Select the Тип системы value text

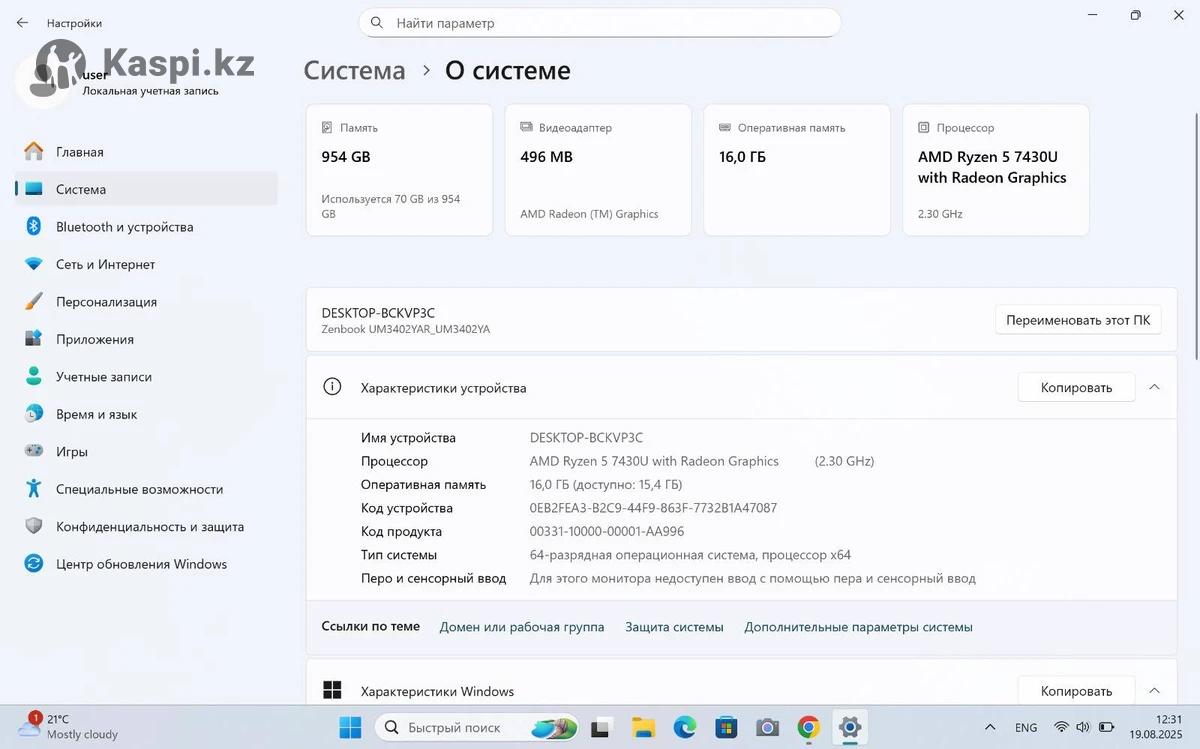pos(690,555)
